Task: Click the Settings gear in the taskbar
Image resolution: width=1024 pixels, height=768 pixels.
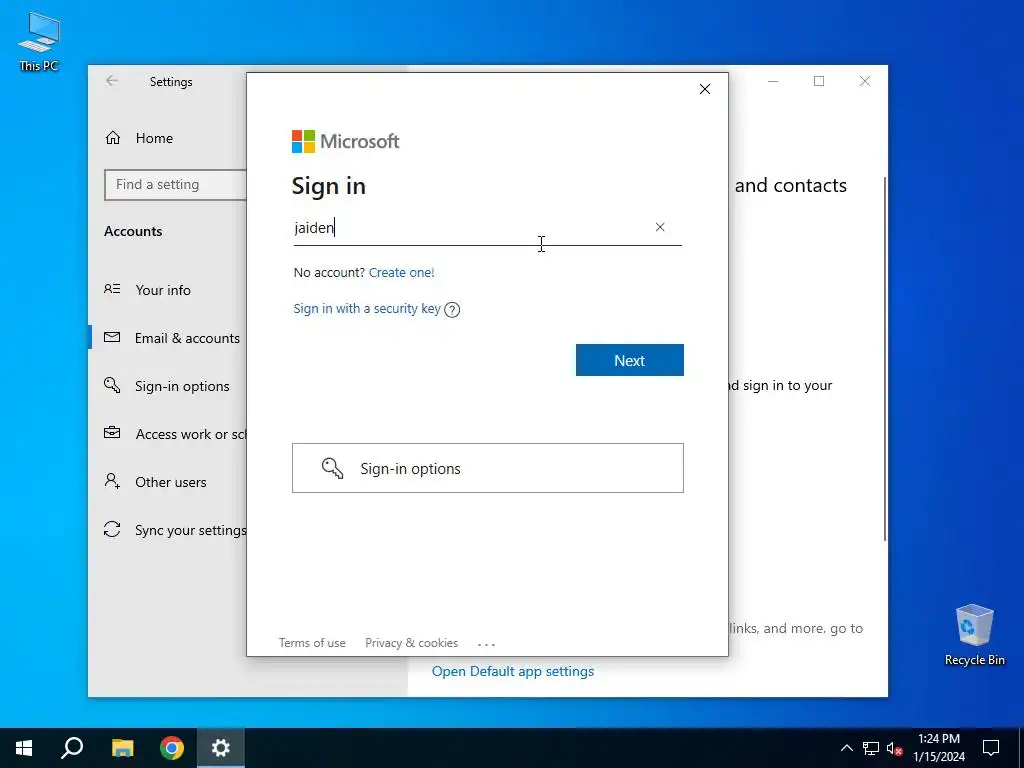Action: [x=221, y=748]
